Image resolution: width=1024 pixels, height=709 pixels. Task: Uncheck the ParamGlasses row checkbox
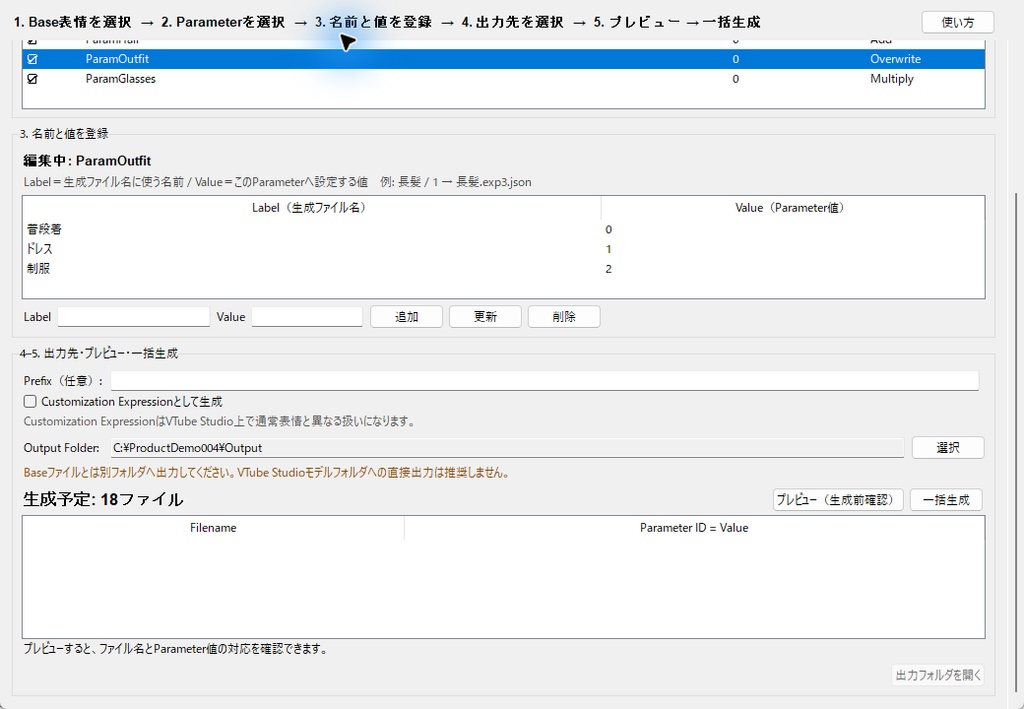pos(32,79)
